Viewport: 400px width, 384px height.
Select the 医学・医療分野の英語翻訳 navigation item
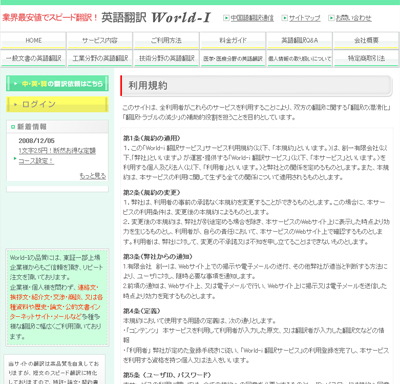[233, 58]
